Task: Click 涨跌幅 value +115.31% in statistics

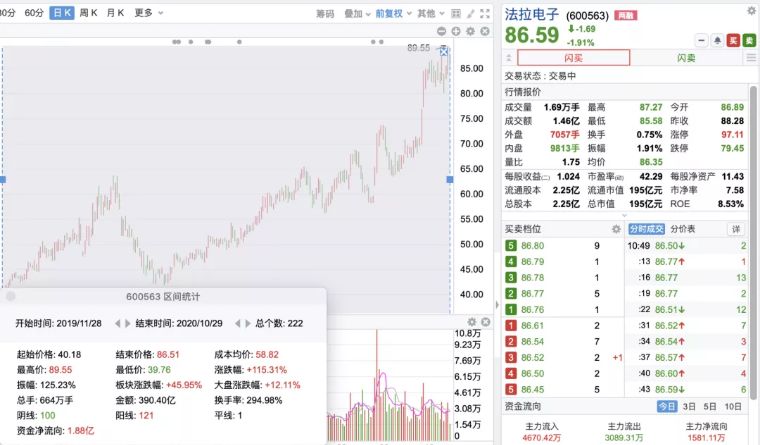Action: coord(267,370)
